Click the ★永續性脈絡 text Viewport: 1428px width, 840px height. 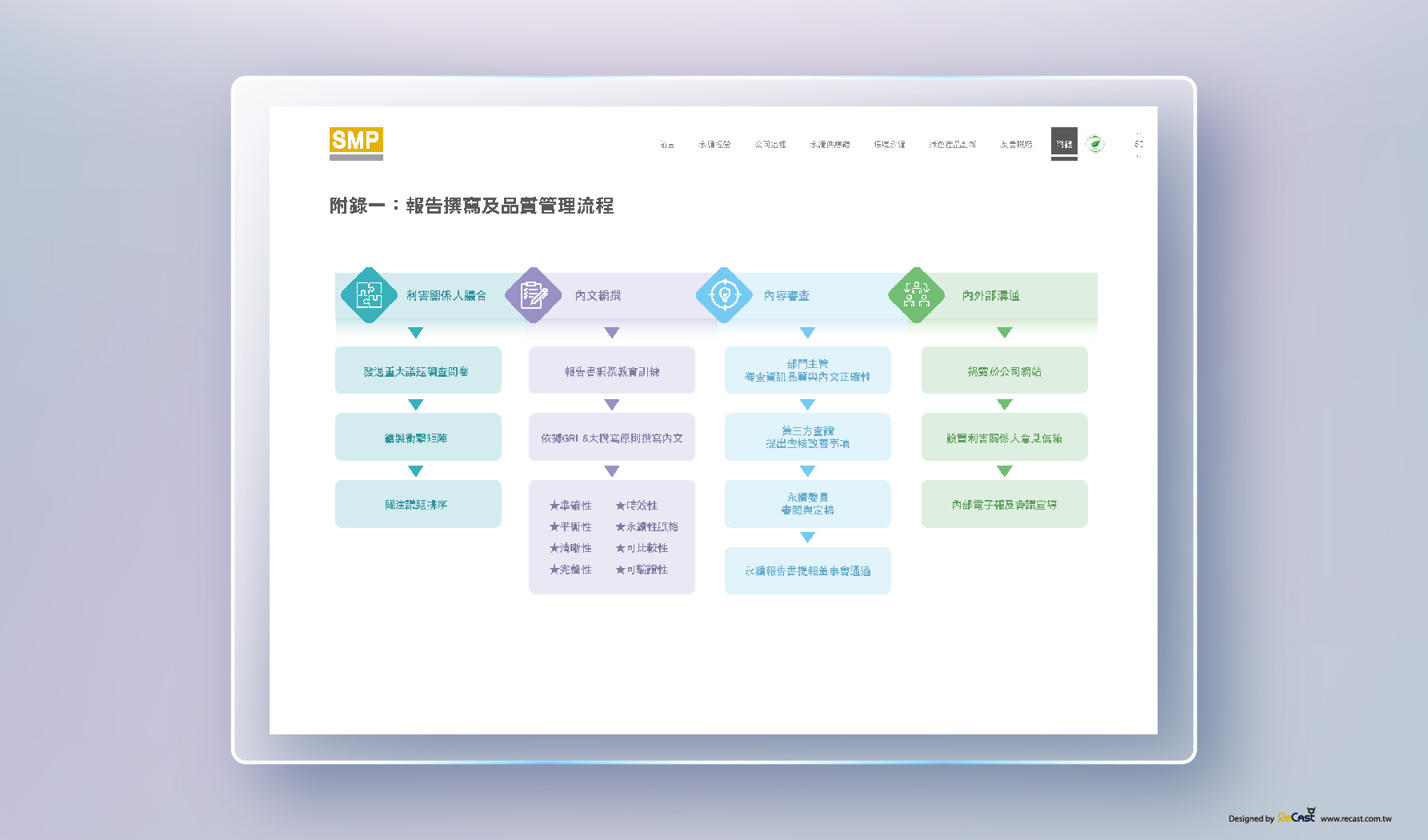[647, 527]
